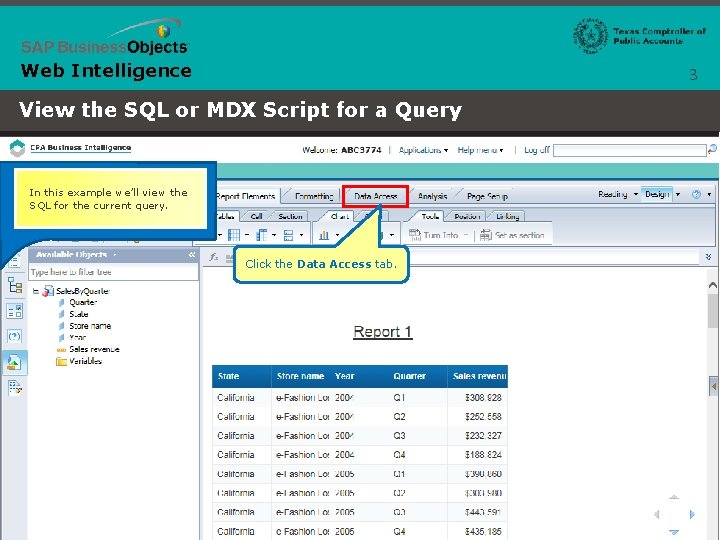Click the vertical scrollbar thumb

tap(713, 310)
